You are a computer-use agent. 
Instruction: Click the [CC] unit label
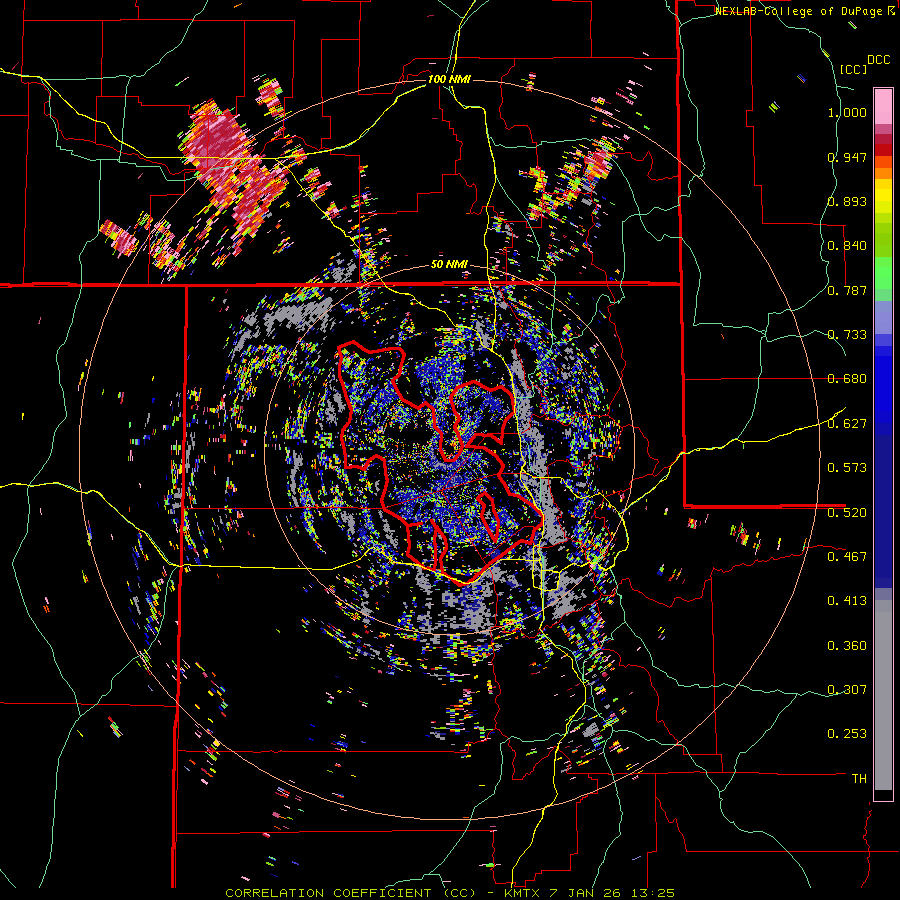(853, 69)
